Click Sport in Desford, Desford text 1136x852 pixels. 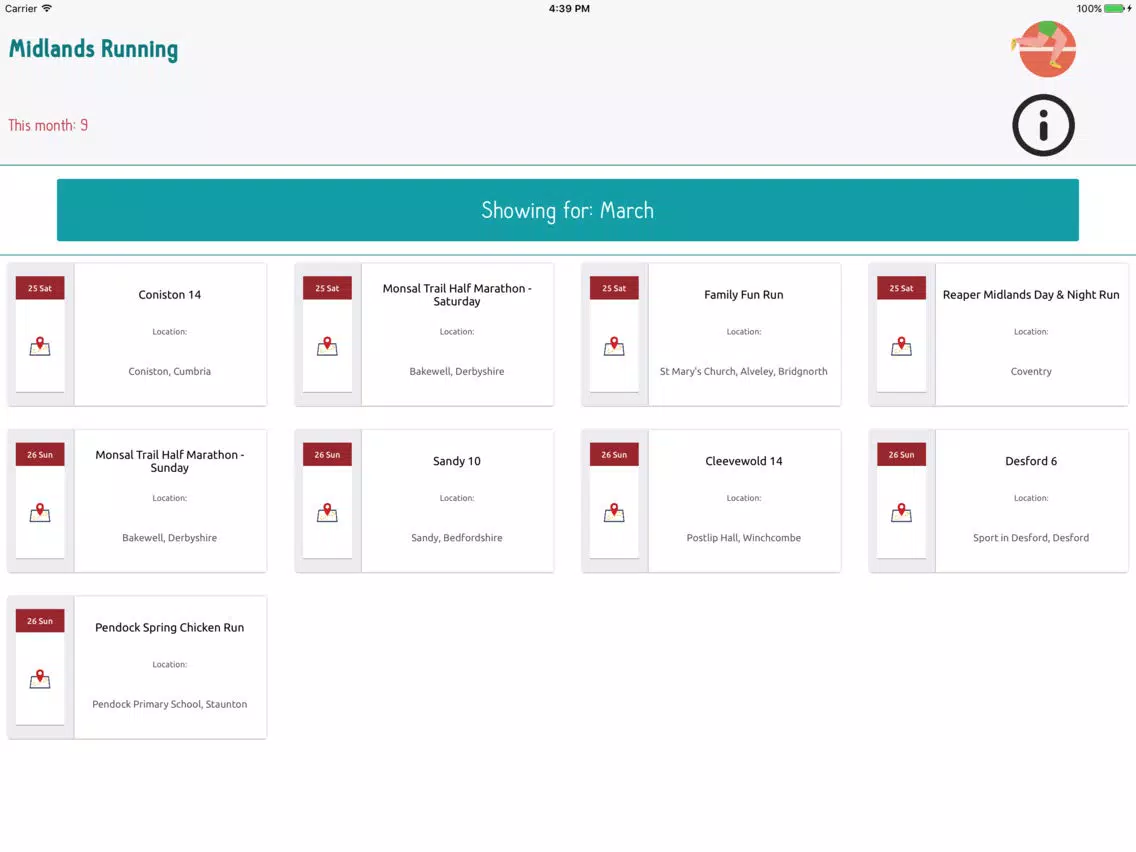coord(1031,538)
